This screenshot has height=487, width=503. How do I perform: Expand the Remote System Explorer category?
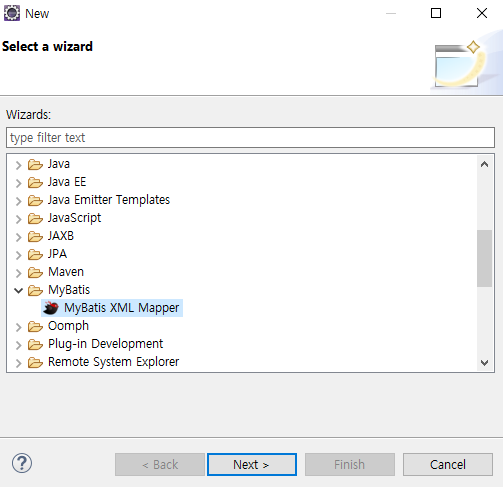(x=19, y=363)
